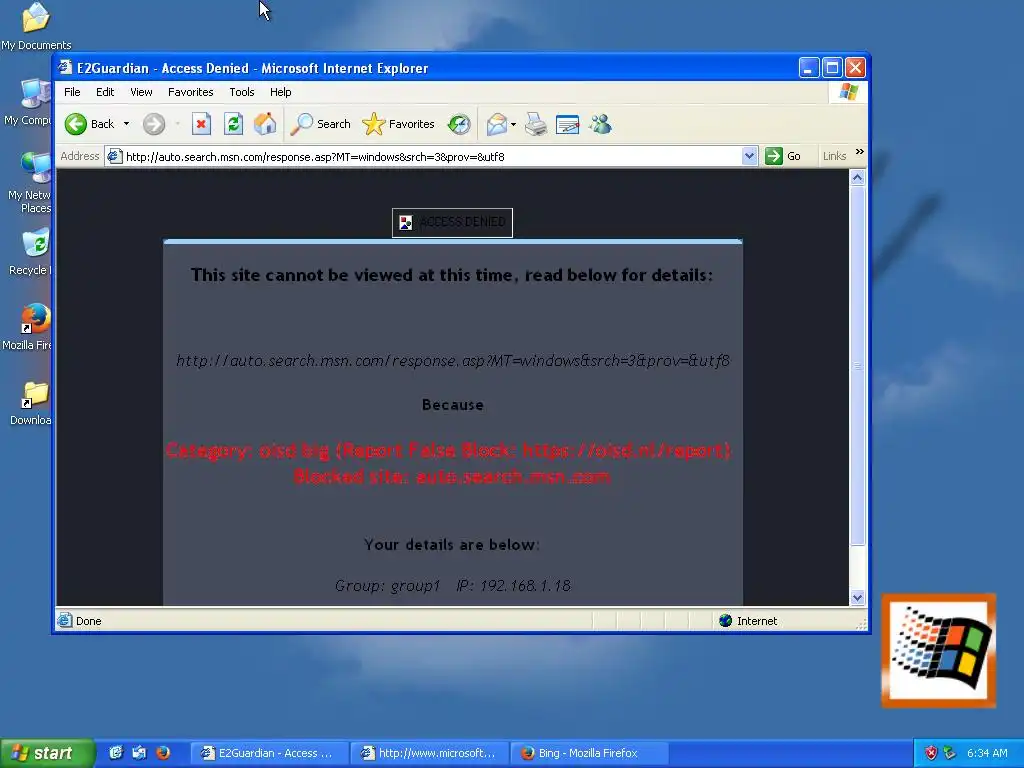Click the vertical scrollbar thumb

857,366
